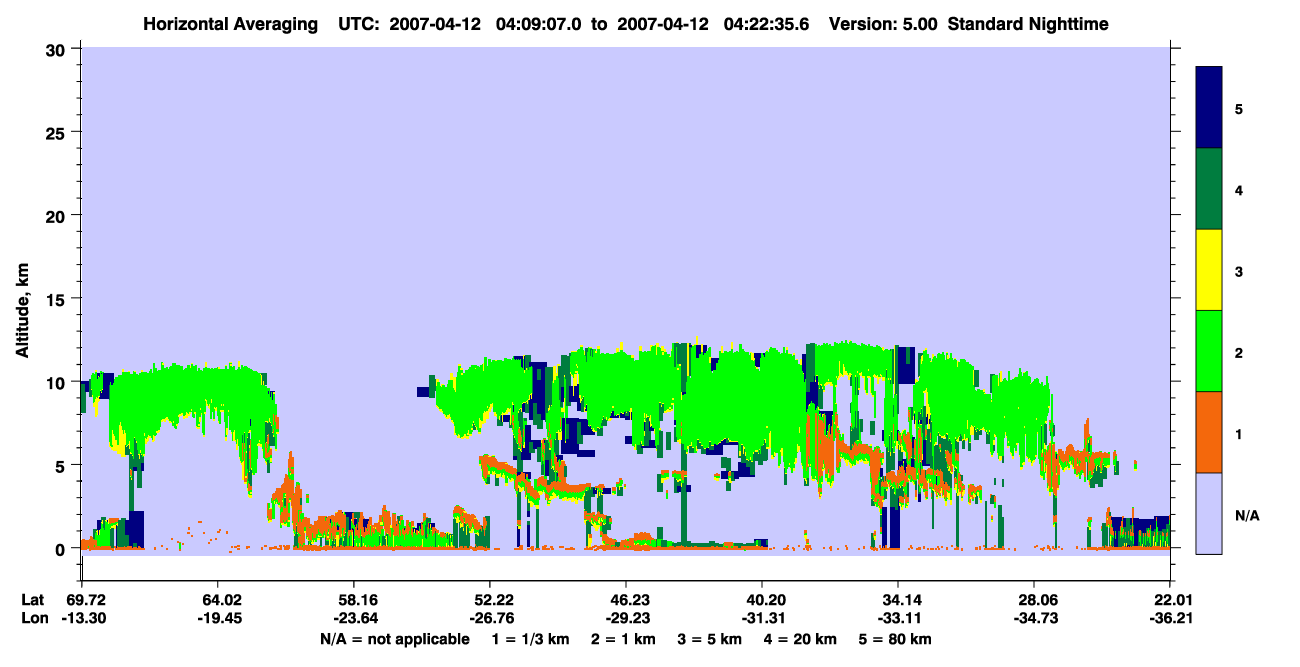Click the bright green level 2 legend swatch
This screenshot has height=667, width=1300.
[1209, 351]
